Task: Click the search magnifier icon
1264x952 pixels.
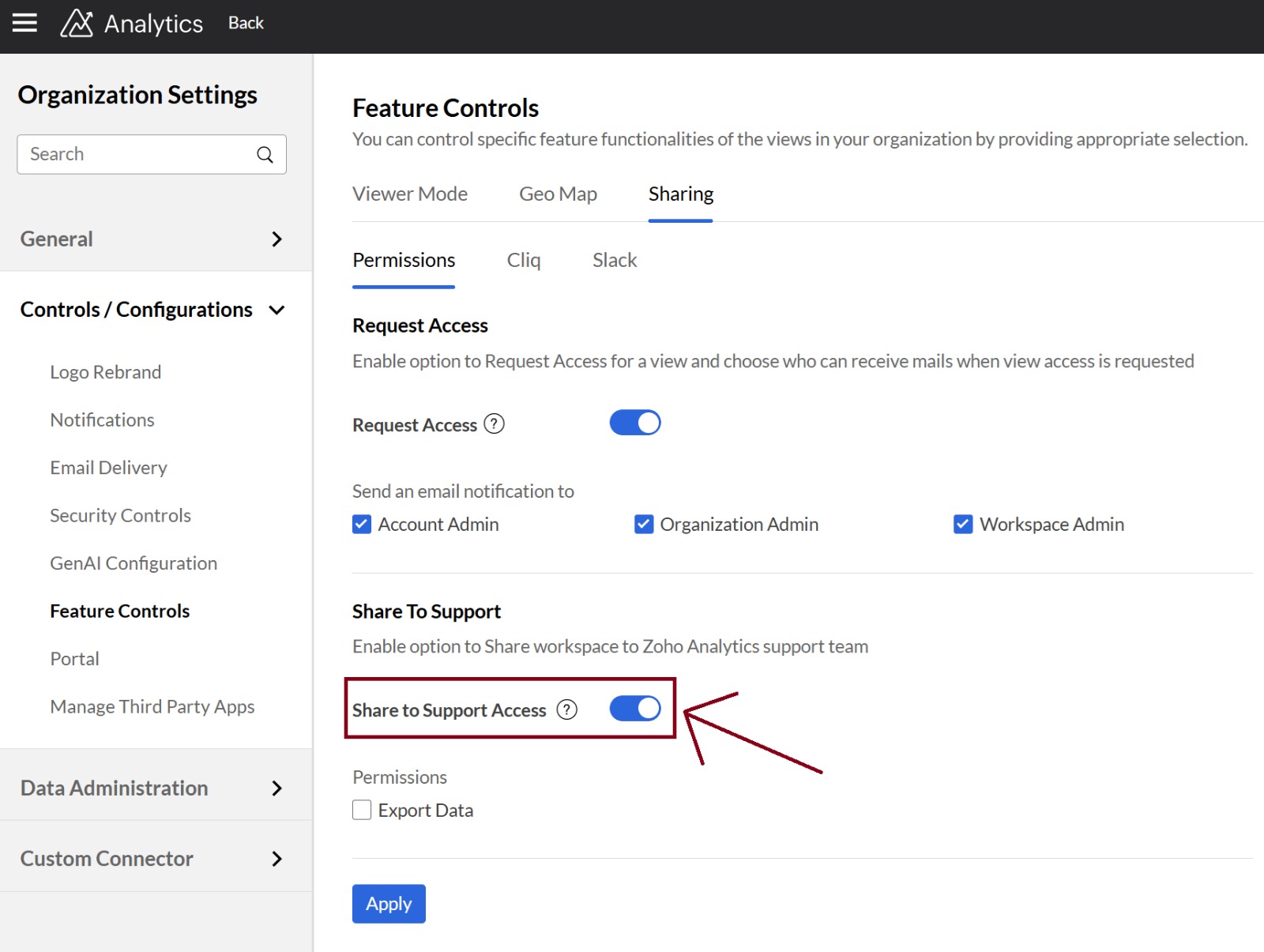Action: click(265, 155)
